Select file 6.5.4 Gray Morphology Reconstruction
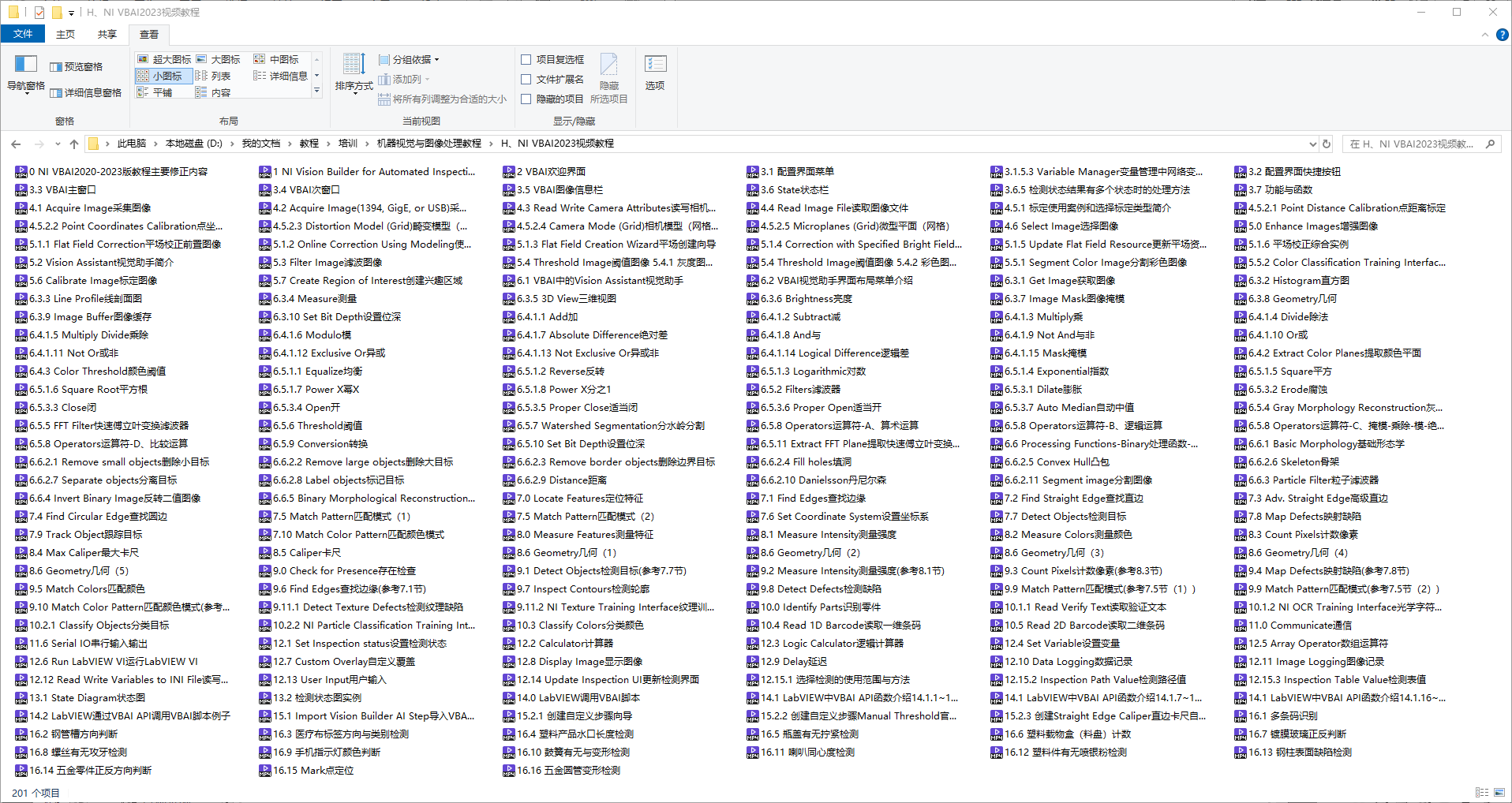Viewport: 1512px width, 803px height. 1339,407
